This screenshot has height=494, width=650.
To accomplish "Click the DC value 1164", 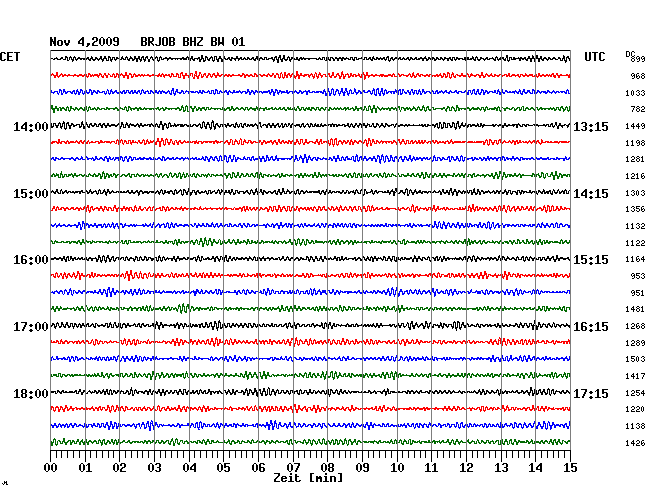I will [635, 259].
